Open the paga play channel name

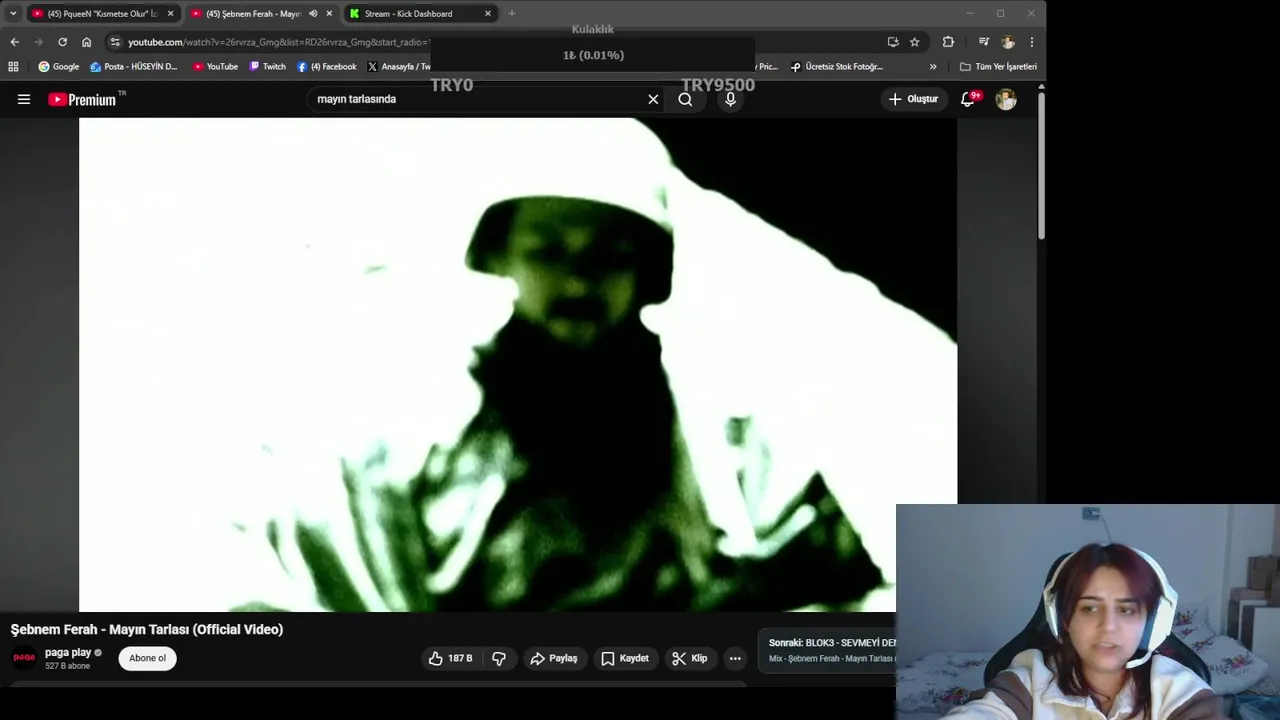[x=68, y=652]
